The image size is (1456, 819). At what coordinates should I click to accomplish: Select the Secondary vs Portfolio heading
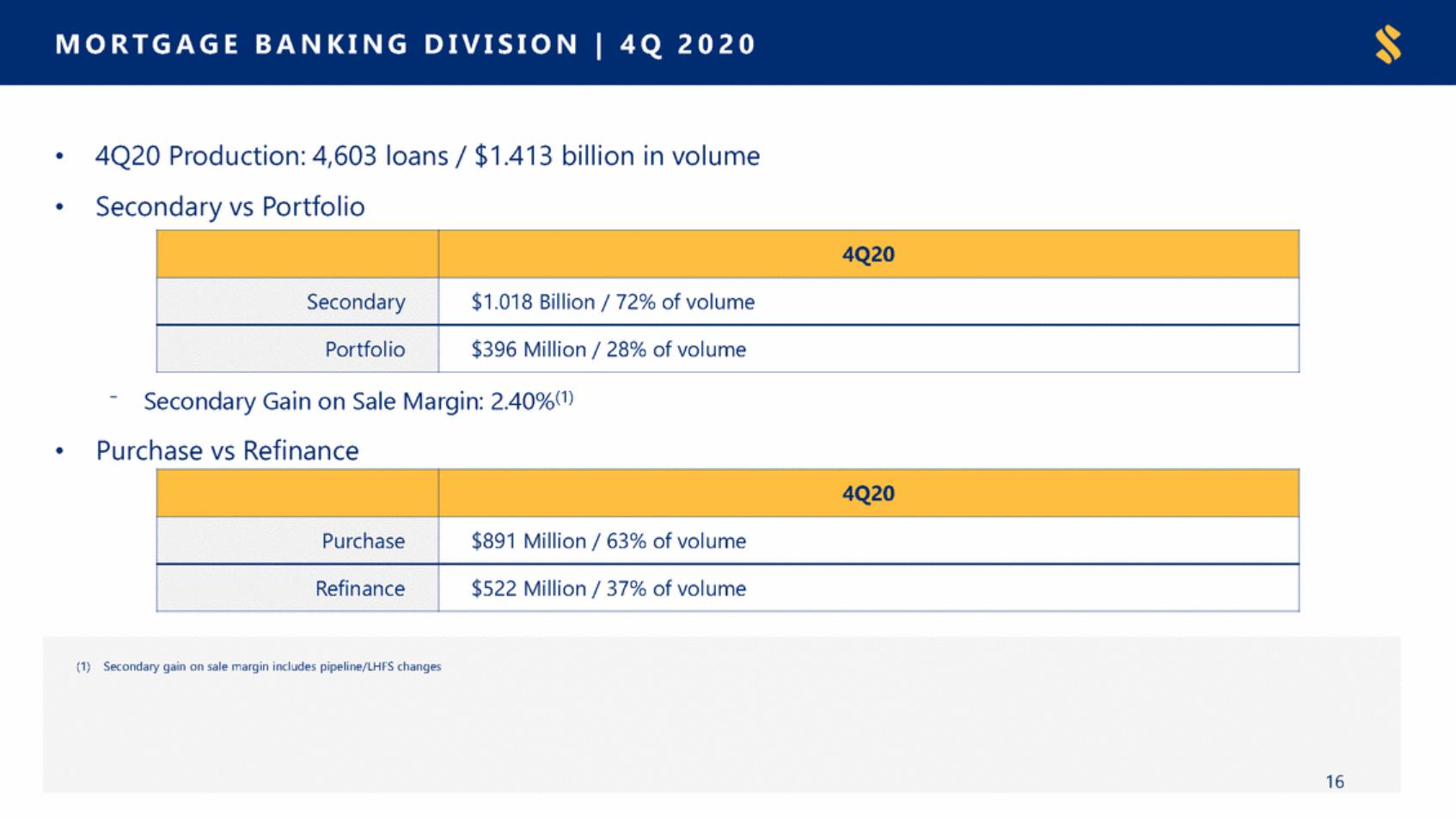coord(229,207)
